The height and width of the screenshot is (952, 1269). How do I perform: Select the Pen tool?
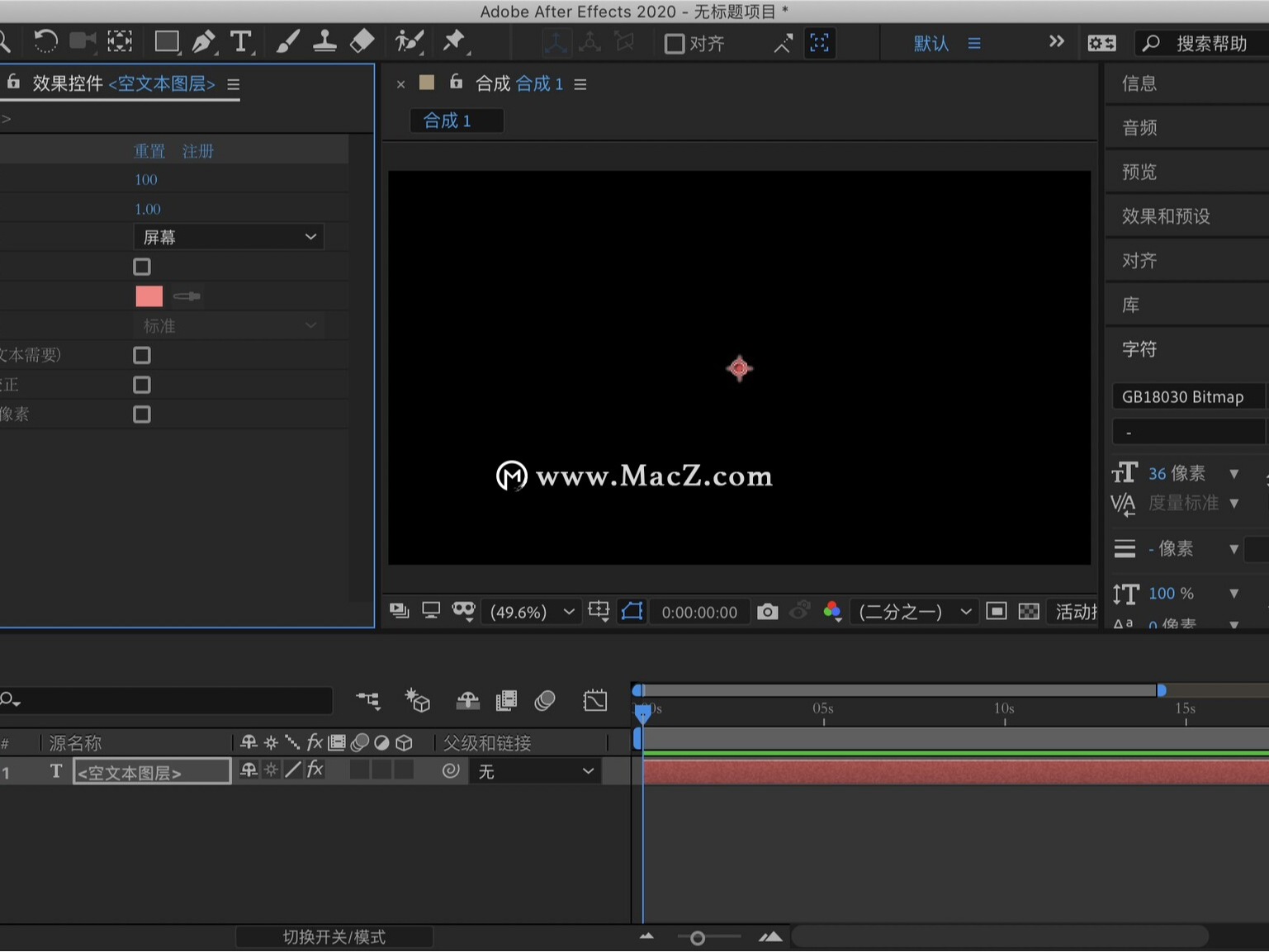click(205, 42)
